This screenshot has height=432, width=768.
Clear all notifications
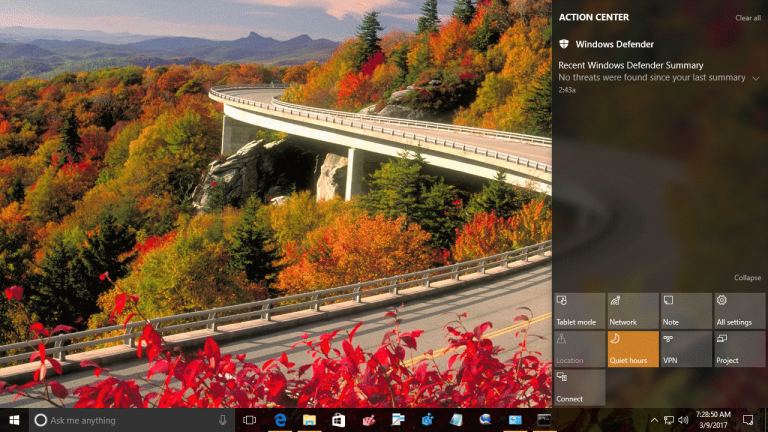(x=747, y=18)
